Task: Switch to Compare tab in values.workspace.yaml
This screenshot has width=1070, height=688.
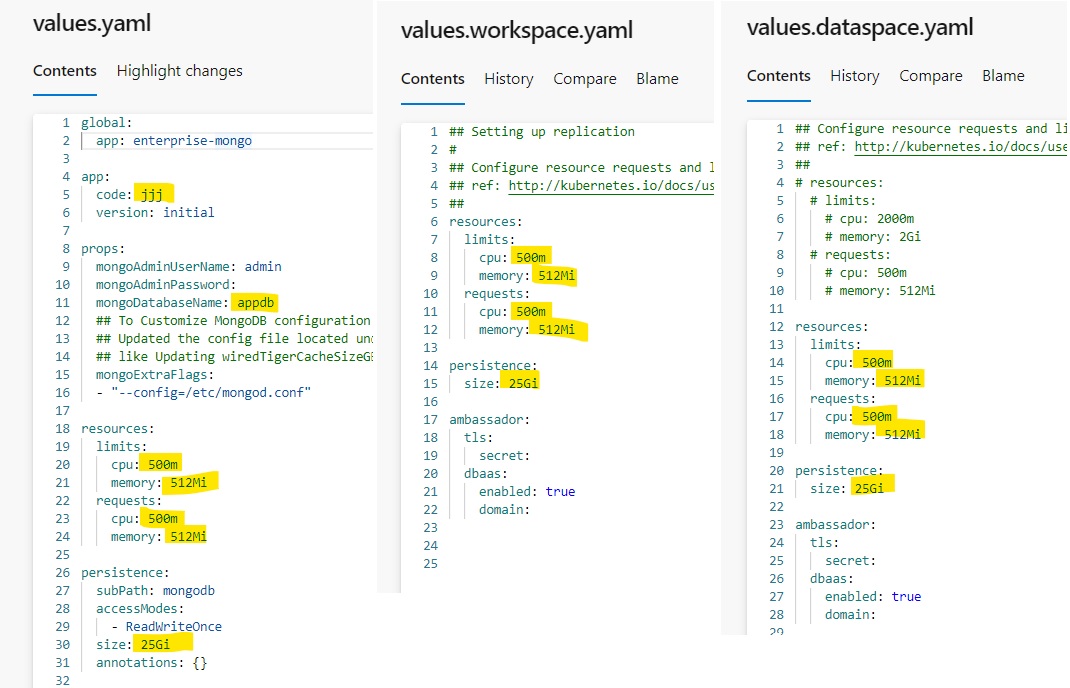Action: click(x=584, y=79)
